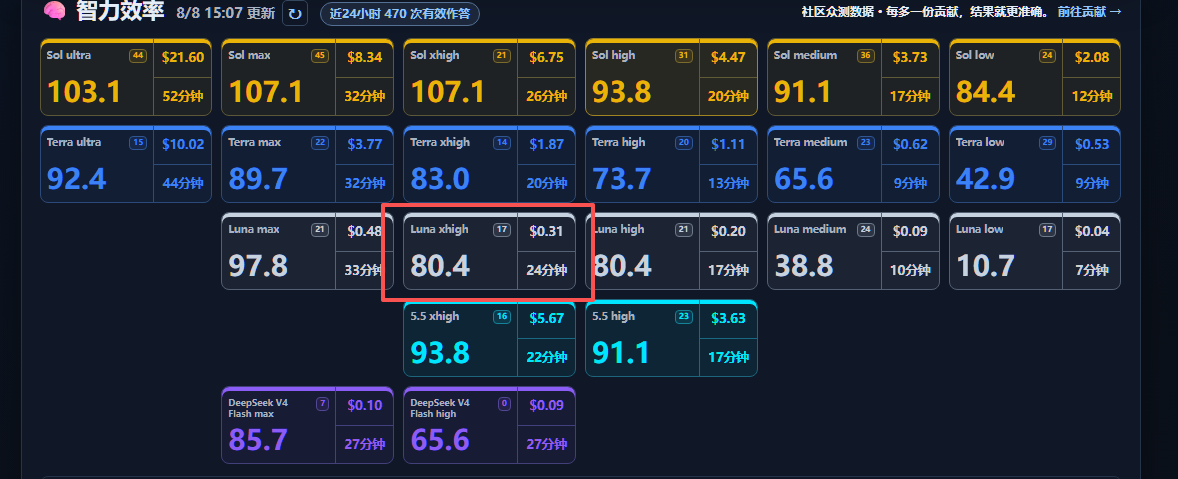Click the 15 count badge on Terra ultra
The image size is (1178, 479).
point(137,143)
